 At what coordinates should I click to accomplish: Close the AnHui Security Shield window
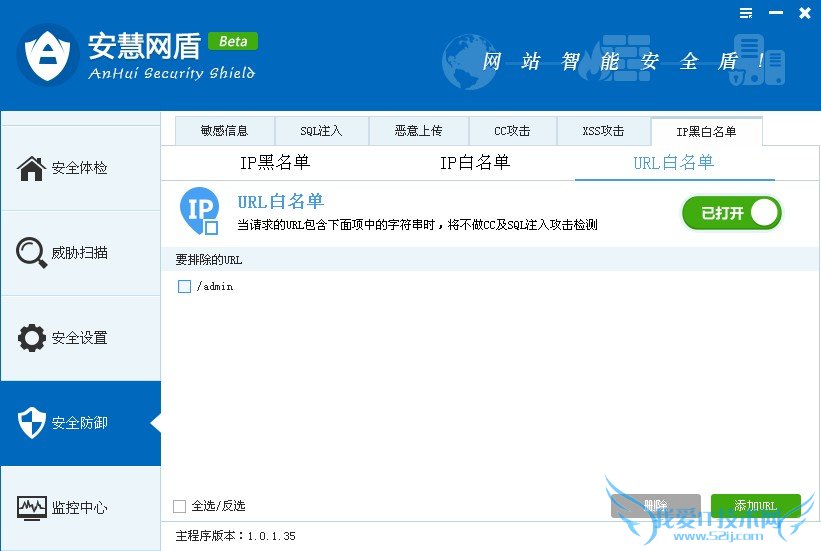805,13
